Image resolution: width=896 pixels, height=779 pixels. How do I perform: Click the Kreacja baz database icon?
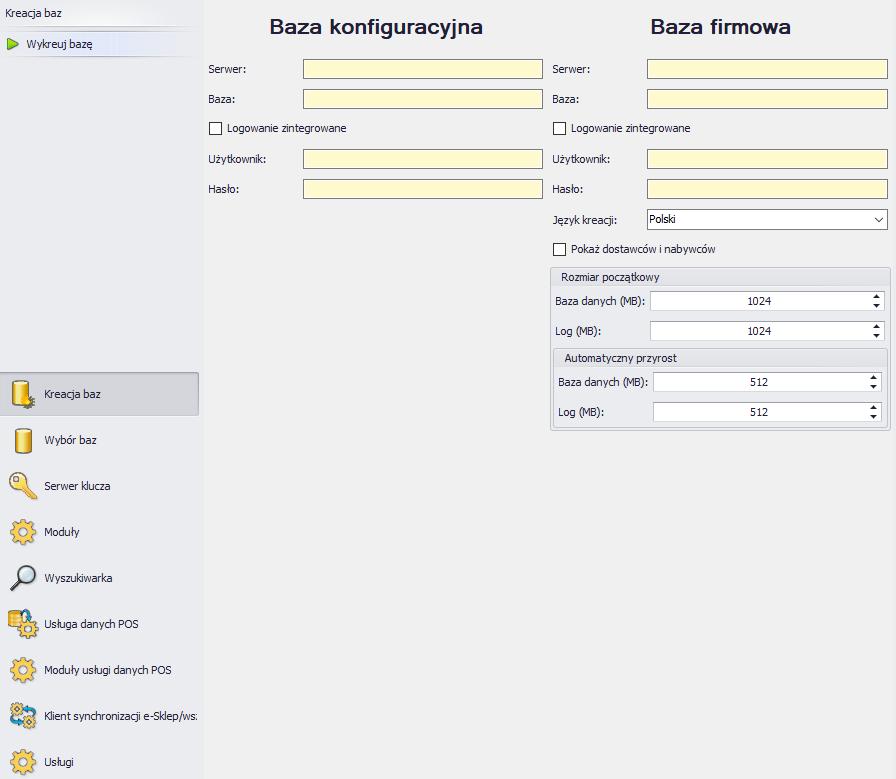click(23, 394)
